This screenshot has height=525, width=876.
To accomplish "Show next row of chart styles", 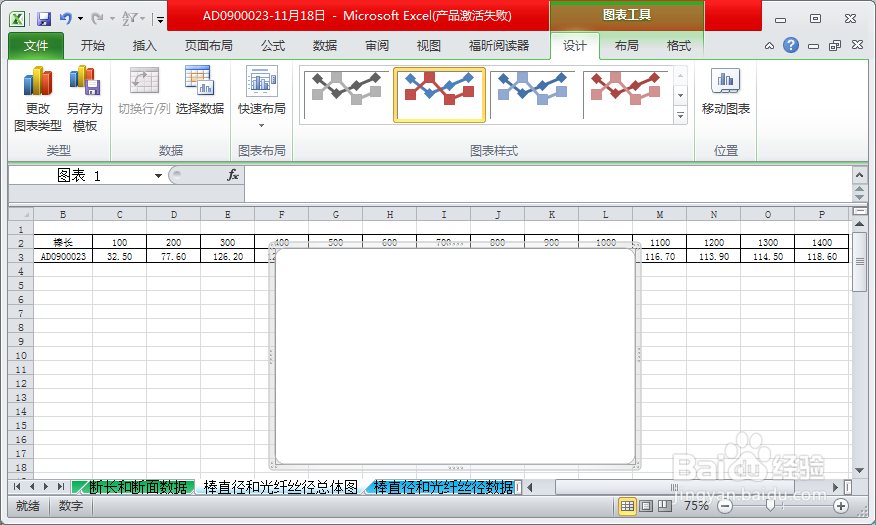I will pos(680,96).
